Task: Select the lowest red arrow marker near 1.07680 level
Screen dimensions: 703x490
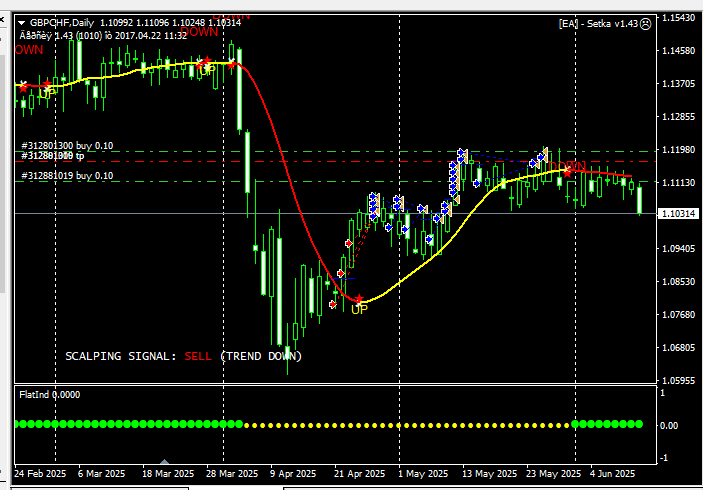Action: (333, 304)
